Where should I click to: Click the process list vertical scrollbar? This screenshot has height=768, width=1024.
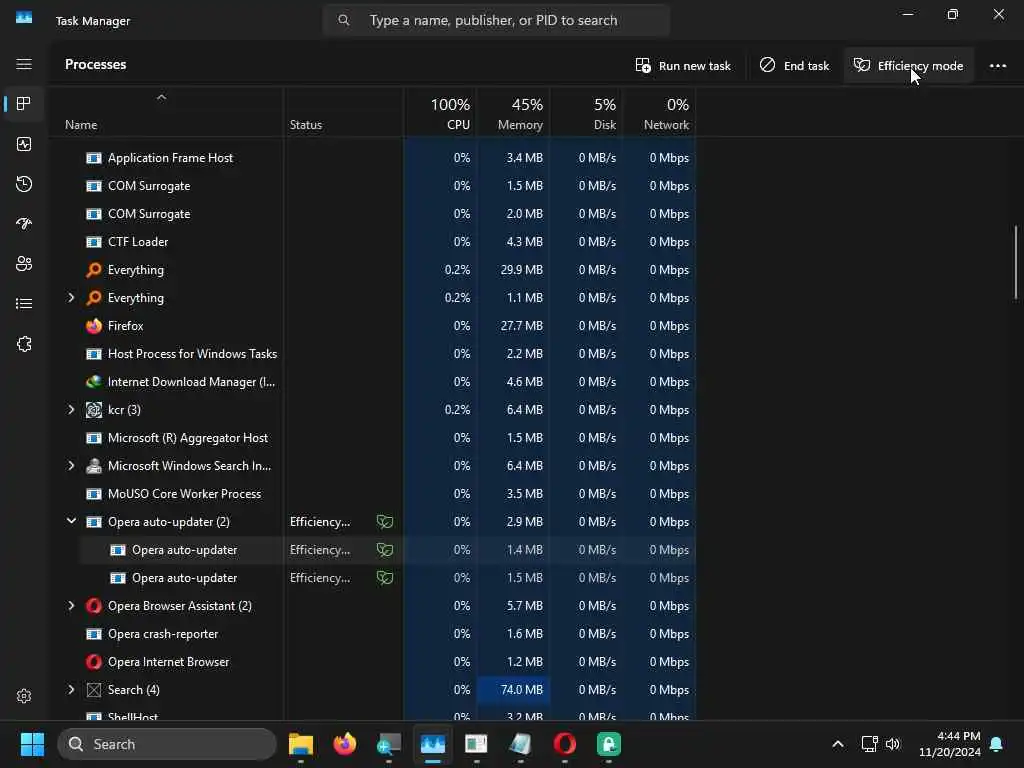pos(1016,263)
